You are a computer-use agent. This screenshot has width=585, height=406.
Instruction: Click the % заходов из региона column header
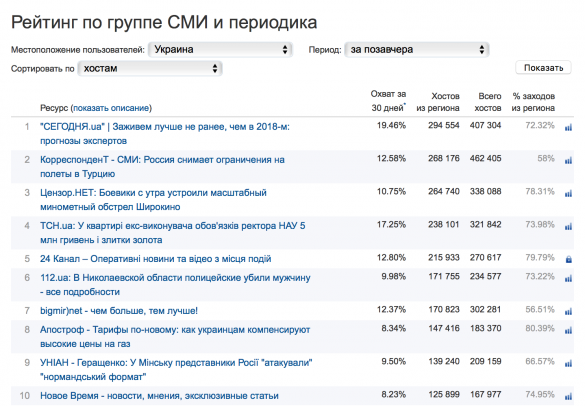coord(533,102)
